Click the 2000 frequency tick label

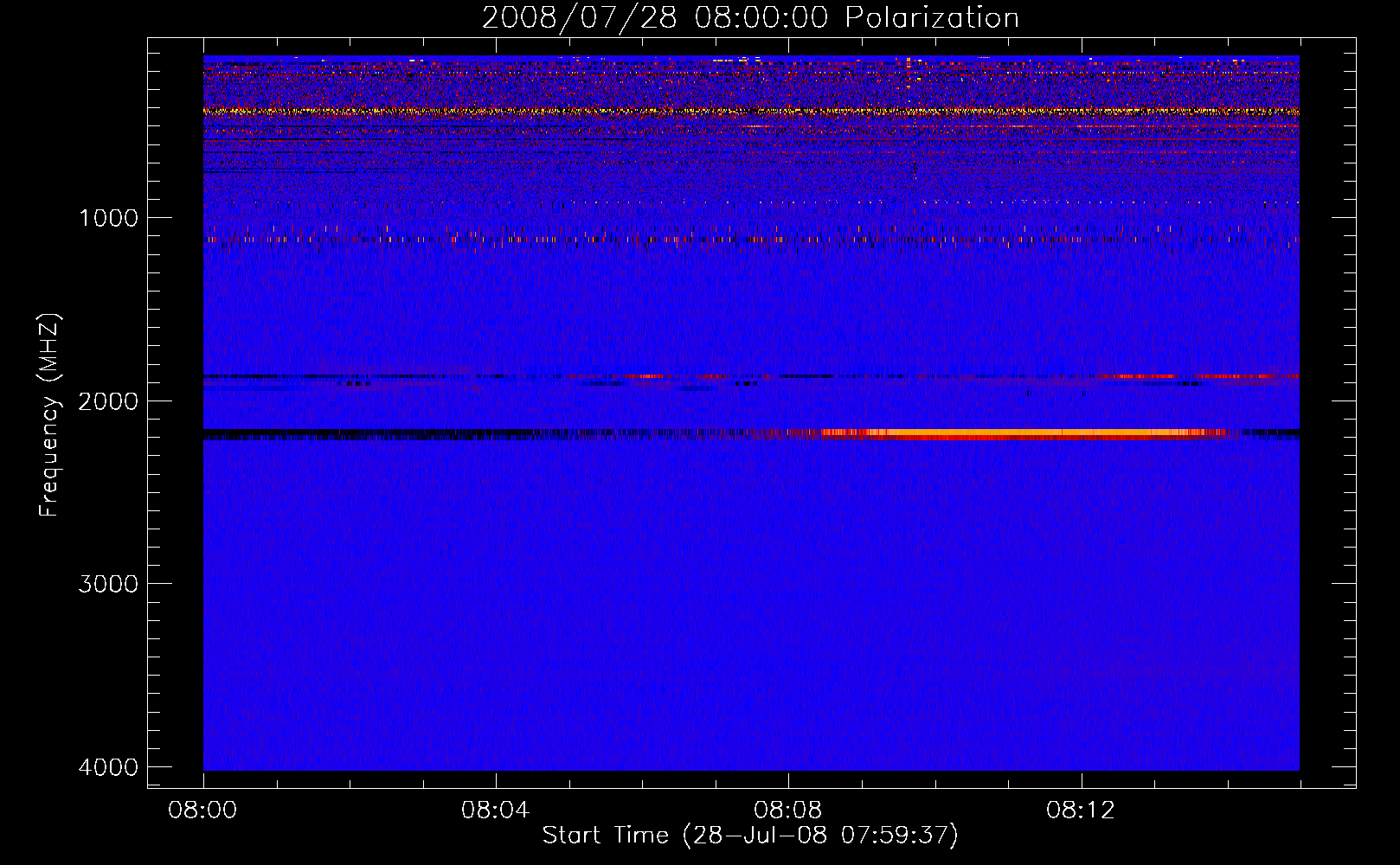click(x=108, y=401)
